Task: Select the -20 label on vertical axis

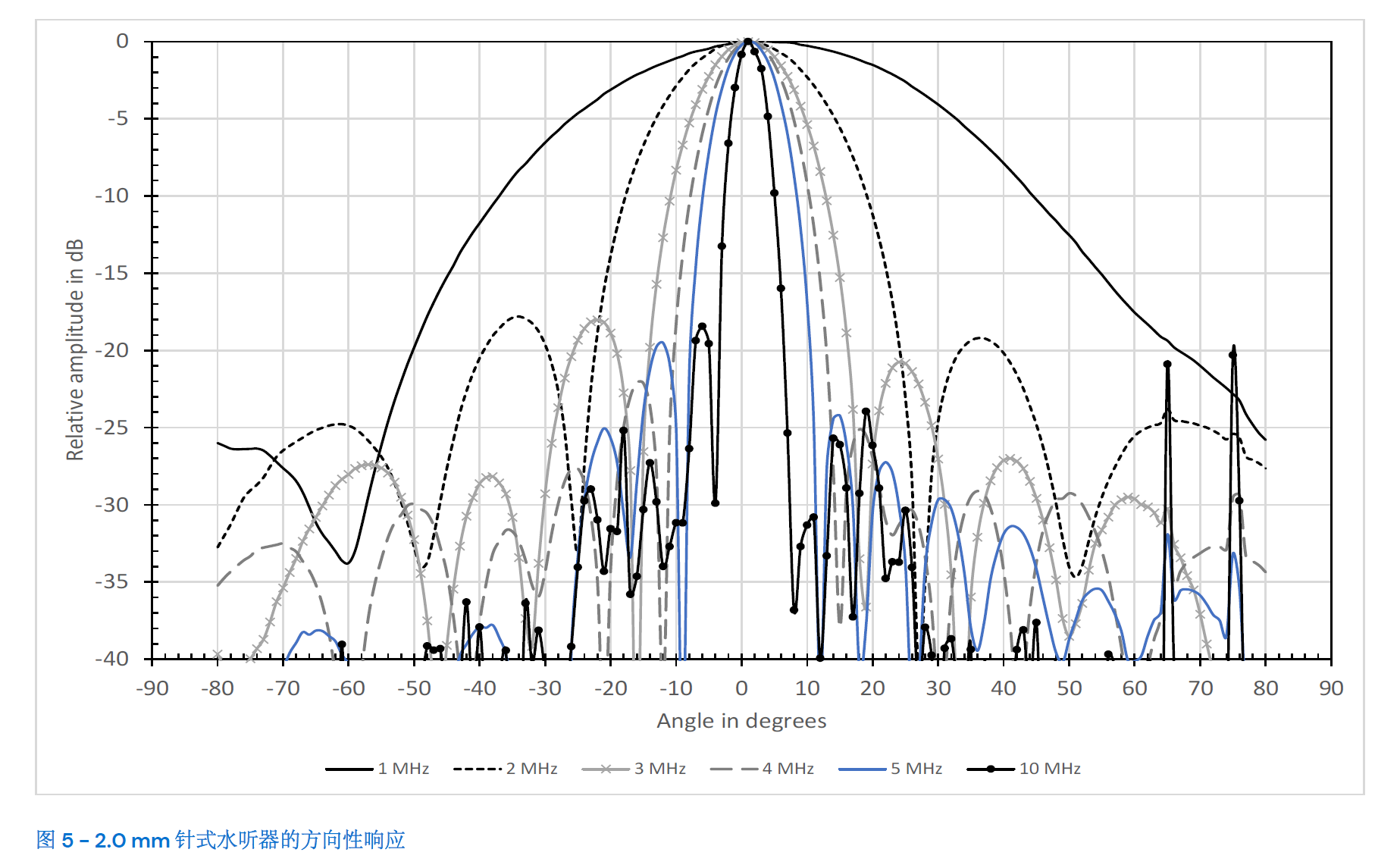Action: point(112,350)
